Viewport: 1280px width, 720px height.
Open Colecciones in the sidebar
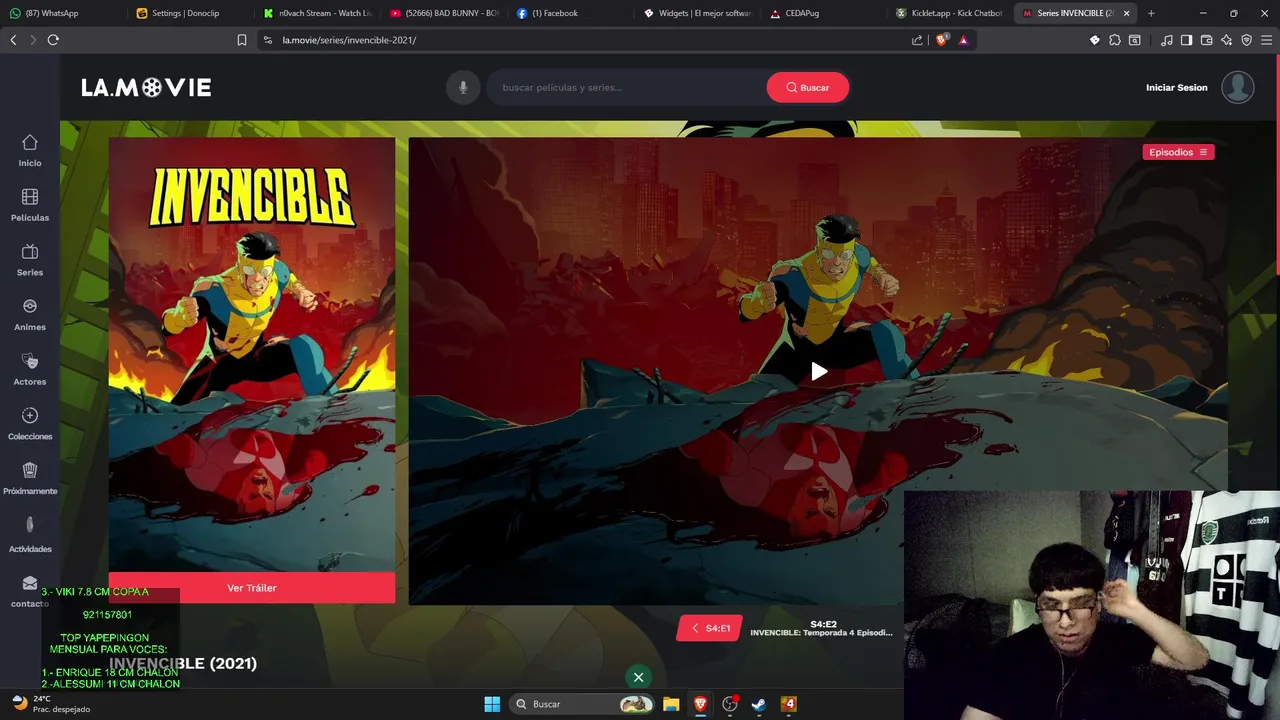click(x=30, y=424)
